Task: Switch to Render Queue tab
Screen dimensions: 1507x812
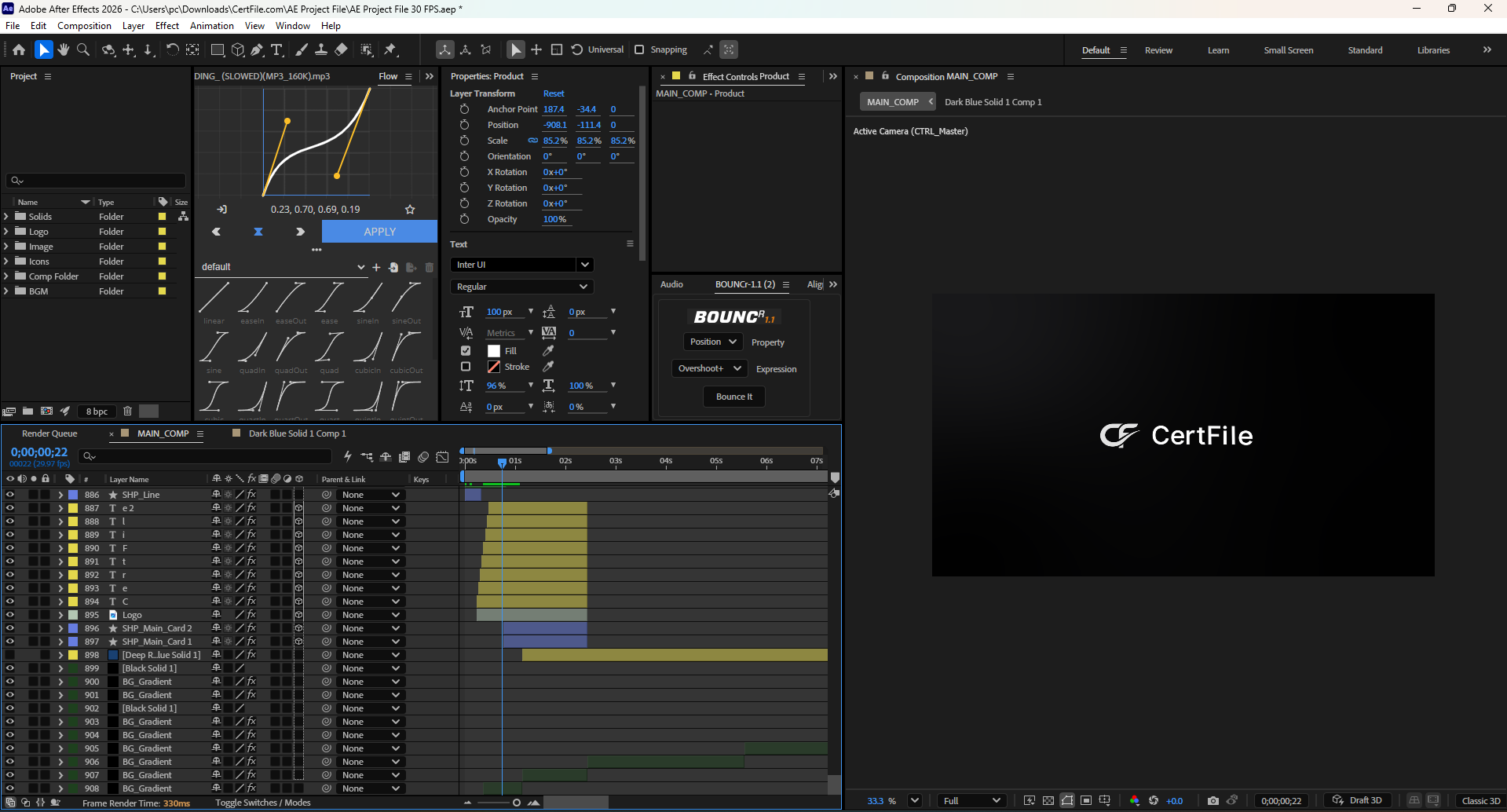Action: (49, 433)
